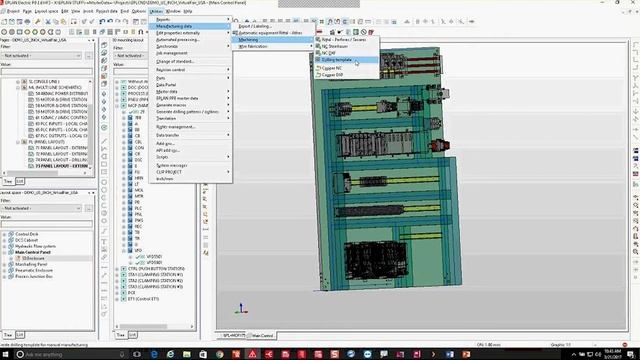Open Revision control submenu
Viewport: 640px width, 360px height.
pyautogui.click(x=191, y=70)
